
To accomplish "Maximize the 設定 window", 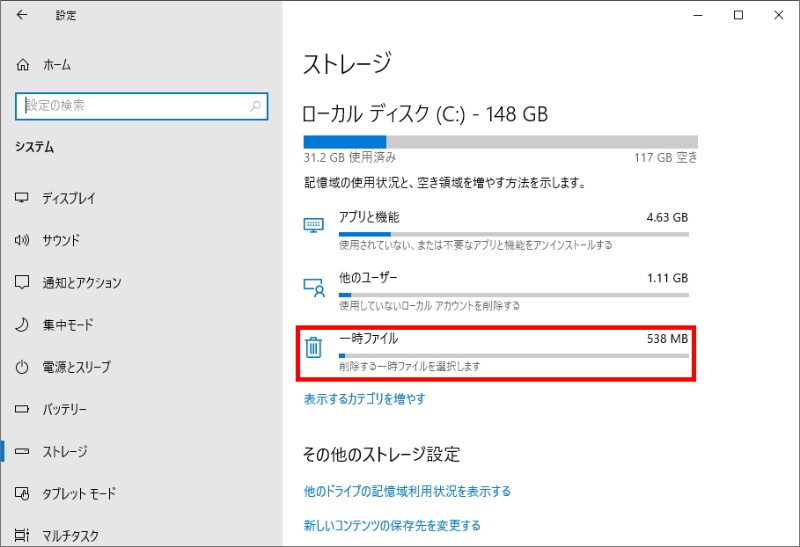I will click(738, 15).
